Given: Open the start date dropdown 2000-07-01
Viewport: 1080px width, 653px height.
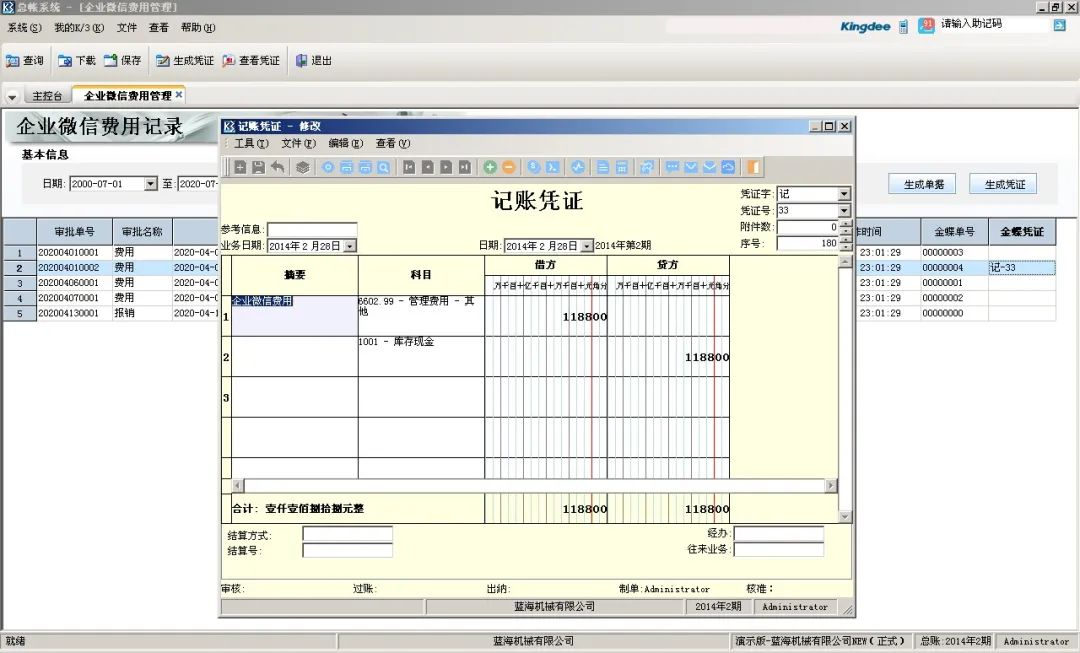Looking at the screenshot, I should tap(151, 184).
